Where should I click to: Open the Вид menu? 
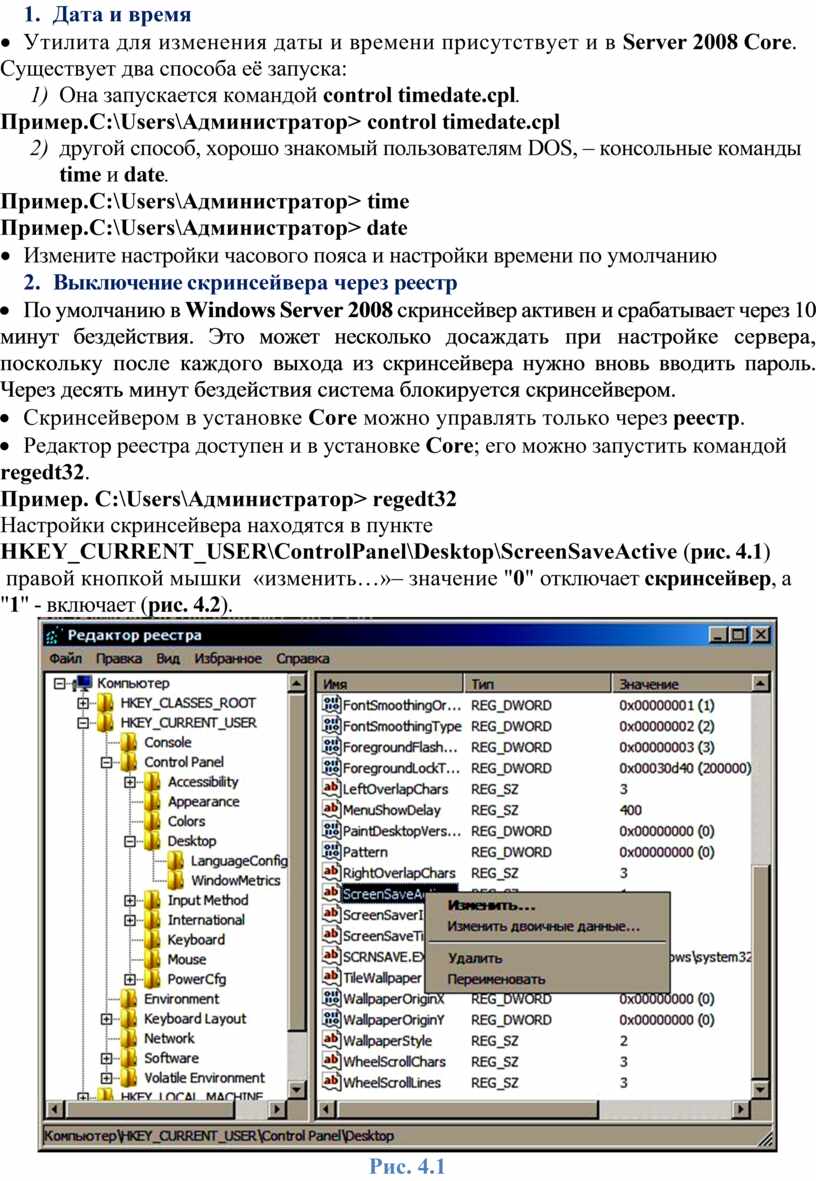coord(168,658)
